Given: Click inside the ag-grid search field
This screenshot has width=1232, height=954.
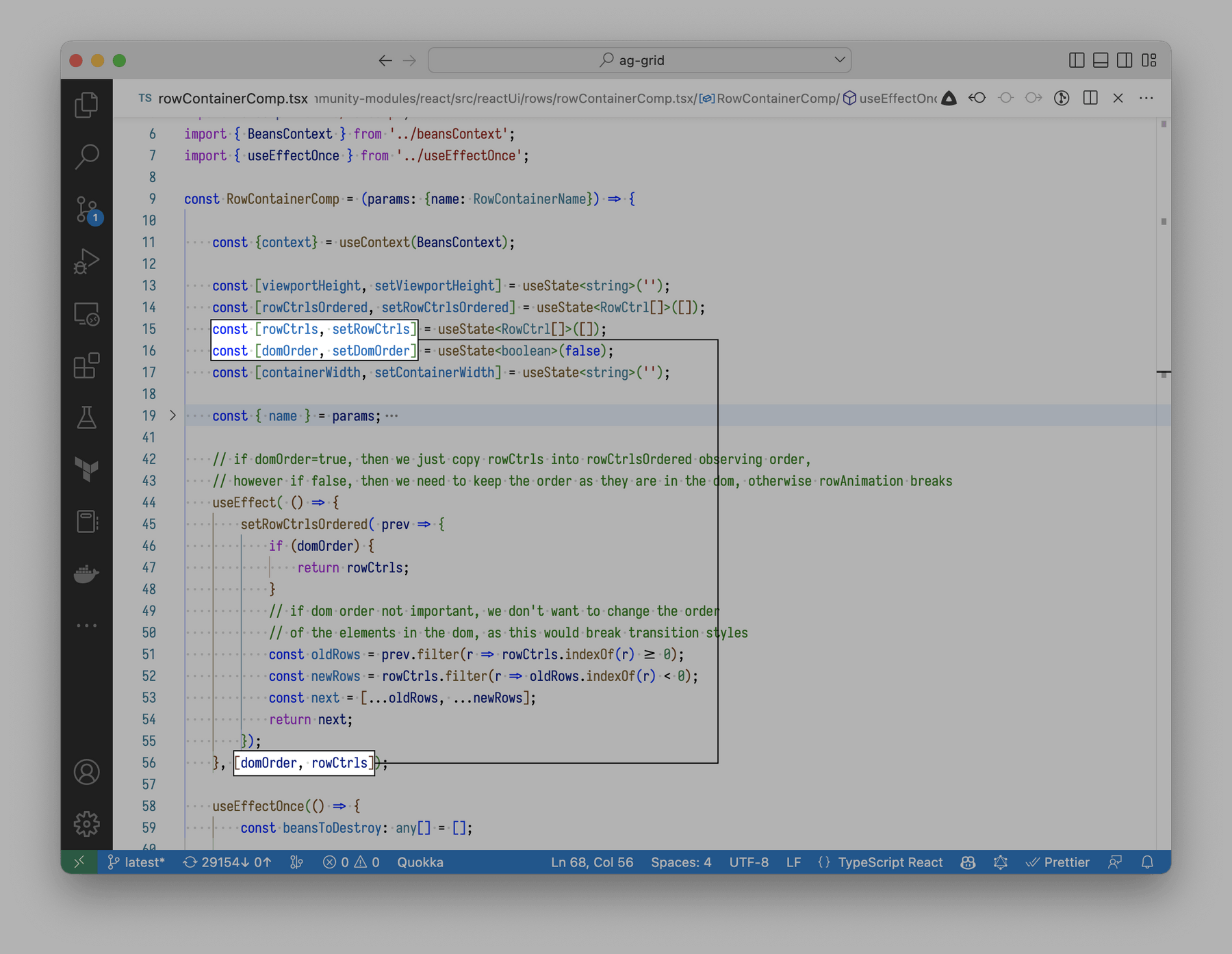Looking at the screenshot, I should (x=639, y=60).
